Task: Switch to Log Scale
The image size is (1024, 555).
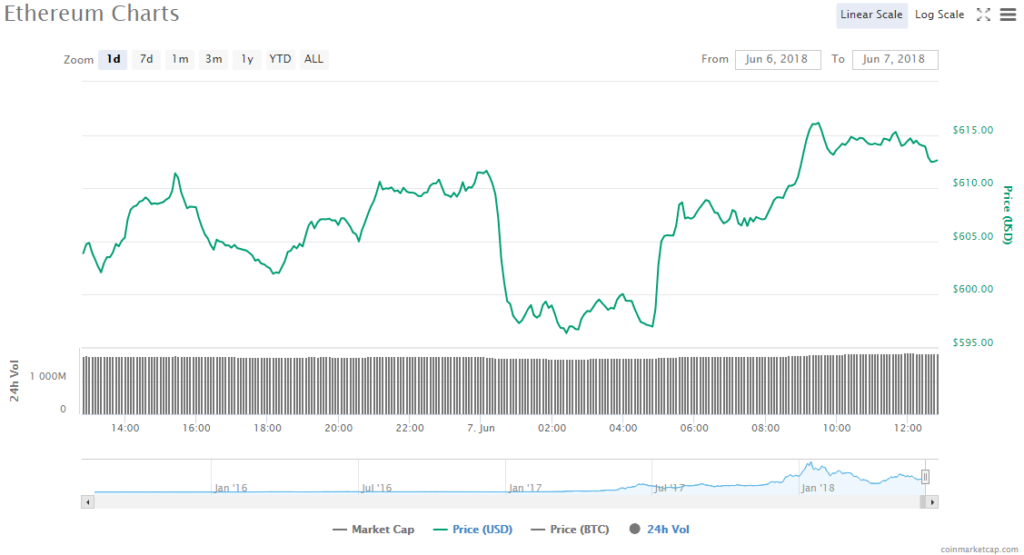Action: (939, 14)
